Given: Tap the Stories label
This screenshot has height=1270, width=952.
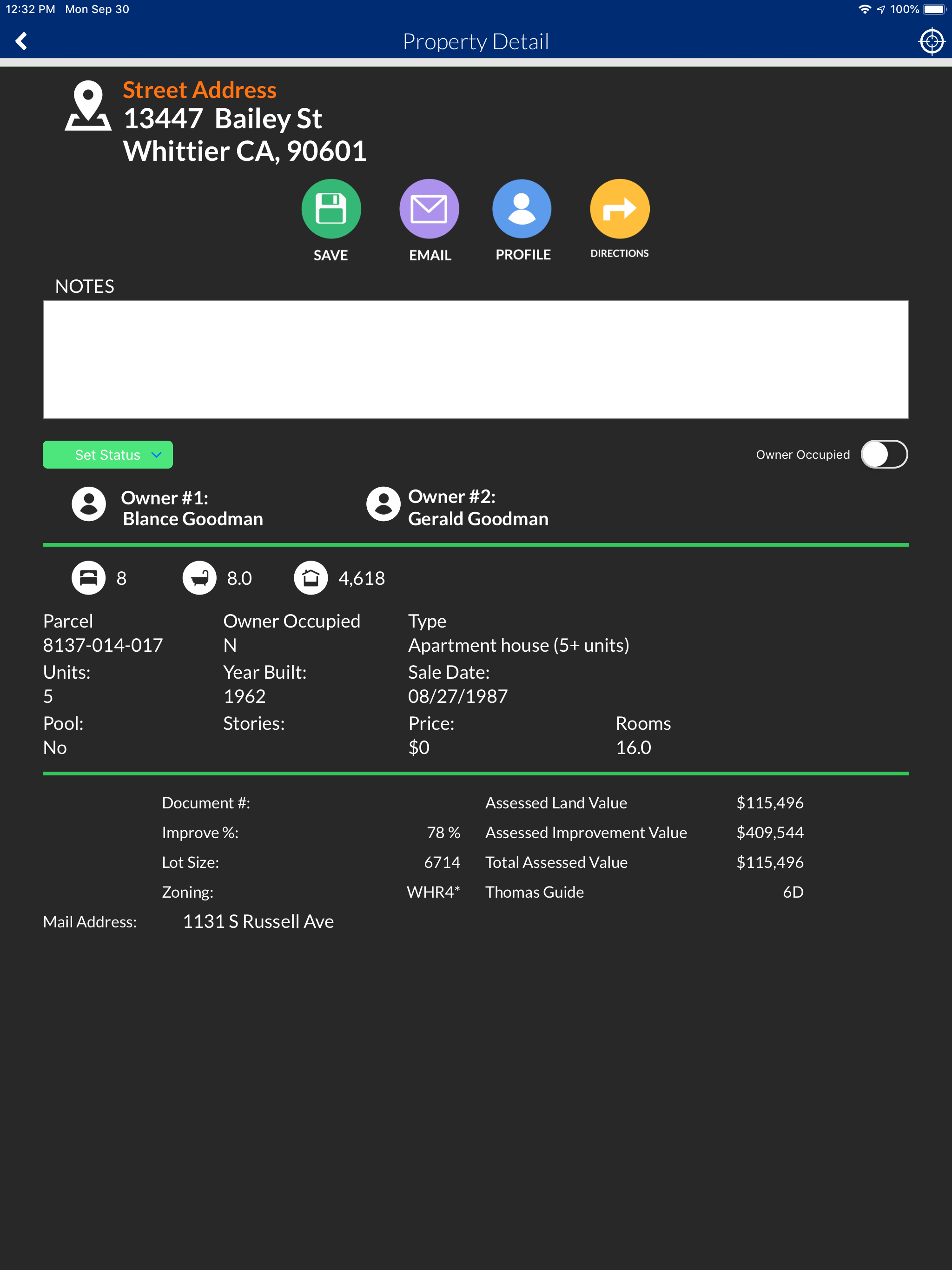Looking at the screenshot, I should coord(254,723).
